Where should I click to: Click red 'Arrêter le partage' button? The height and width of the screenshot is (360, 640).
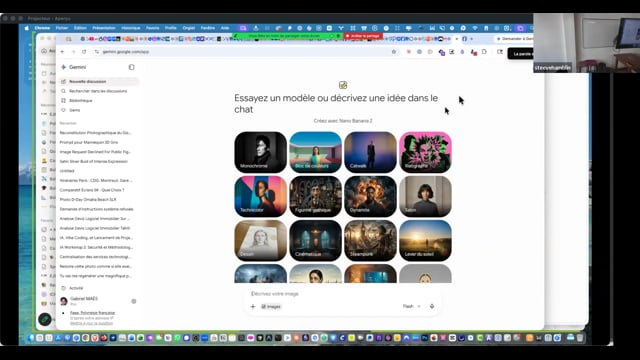tap(363, 36)
